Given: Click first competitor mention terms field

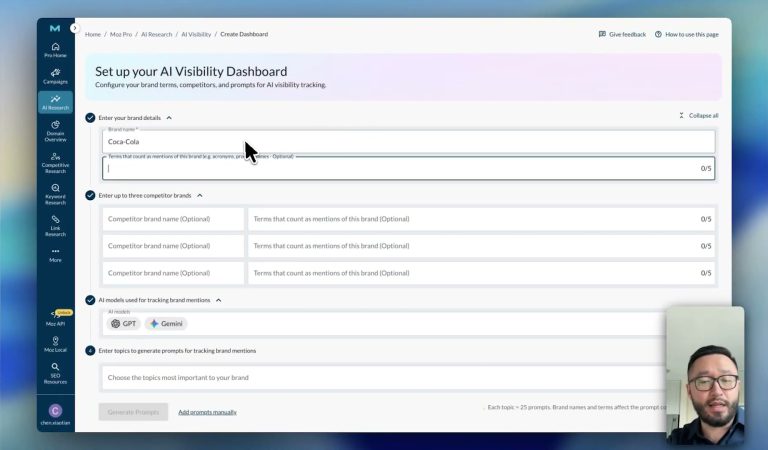Looking at the screenshot, I should (x=481, y=219).
